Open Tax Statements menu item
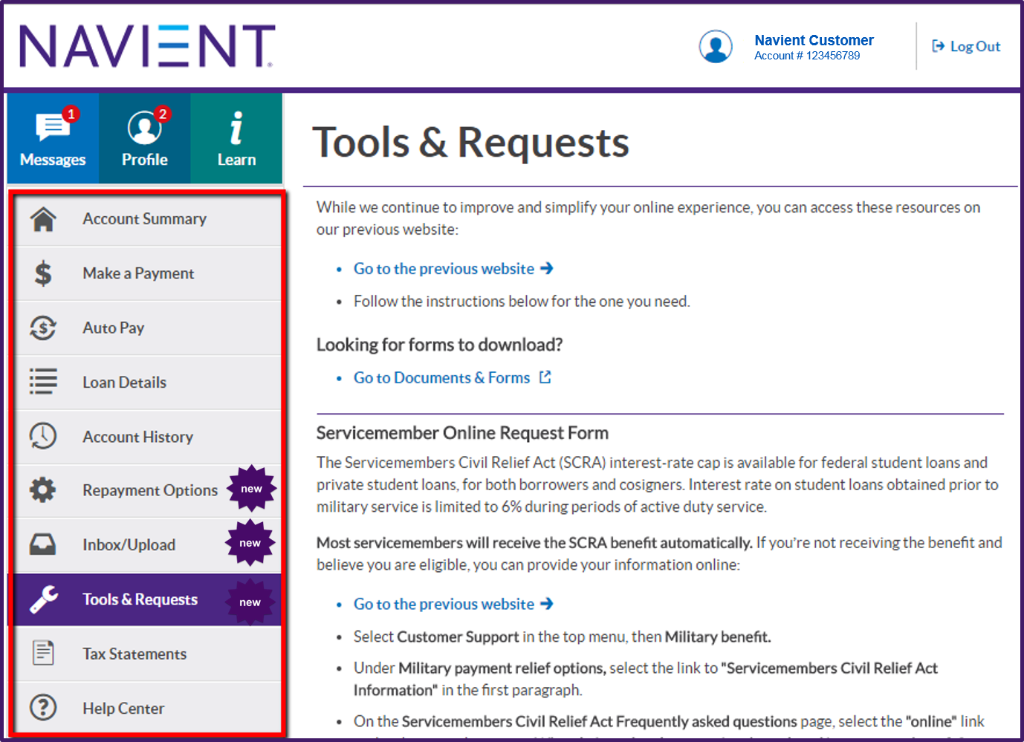 click(148, 653)
